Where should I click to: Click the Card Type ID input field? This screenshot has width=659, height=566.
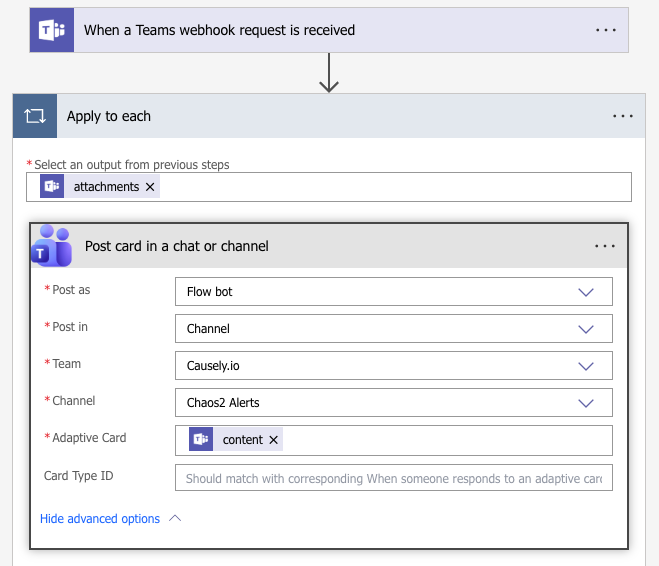coord(393,478)
